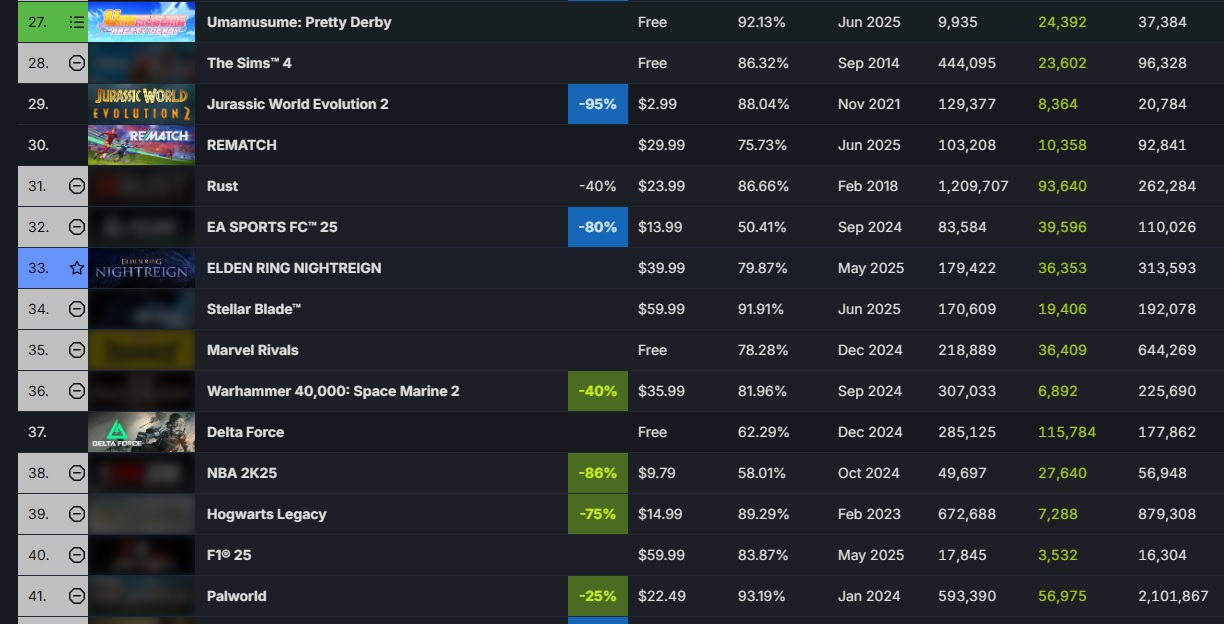Click the -75% discount badge
1224x624 pixels.
tap(598, 514)
